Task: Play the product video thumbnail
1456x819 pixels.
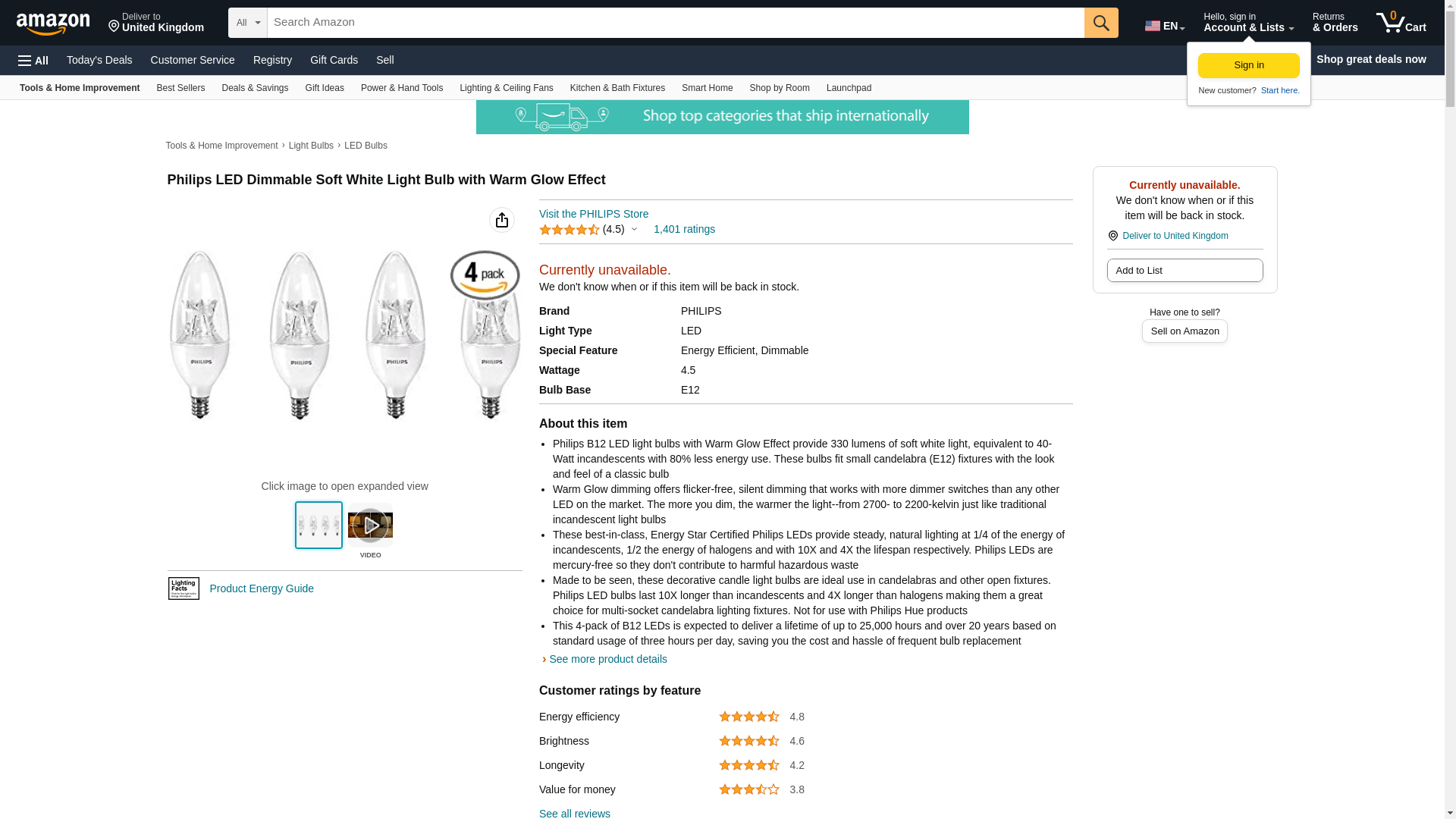Action: tap(370, 525)
